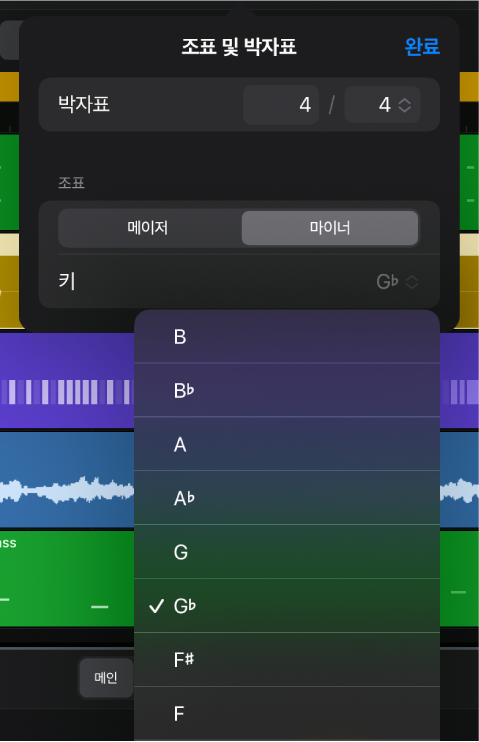Tap 완료 to close the key signature popover

point(422,46)
